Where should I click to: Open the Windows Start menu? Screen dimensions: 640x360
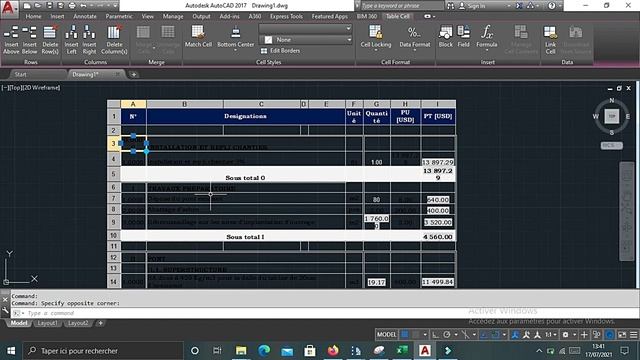click(11, 351)
